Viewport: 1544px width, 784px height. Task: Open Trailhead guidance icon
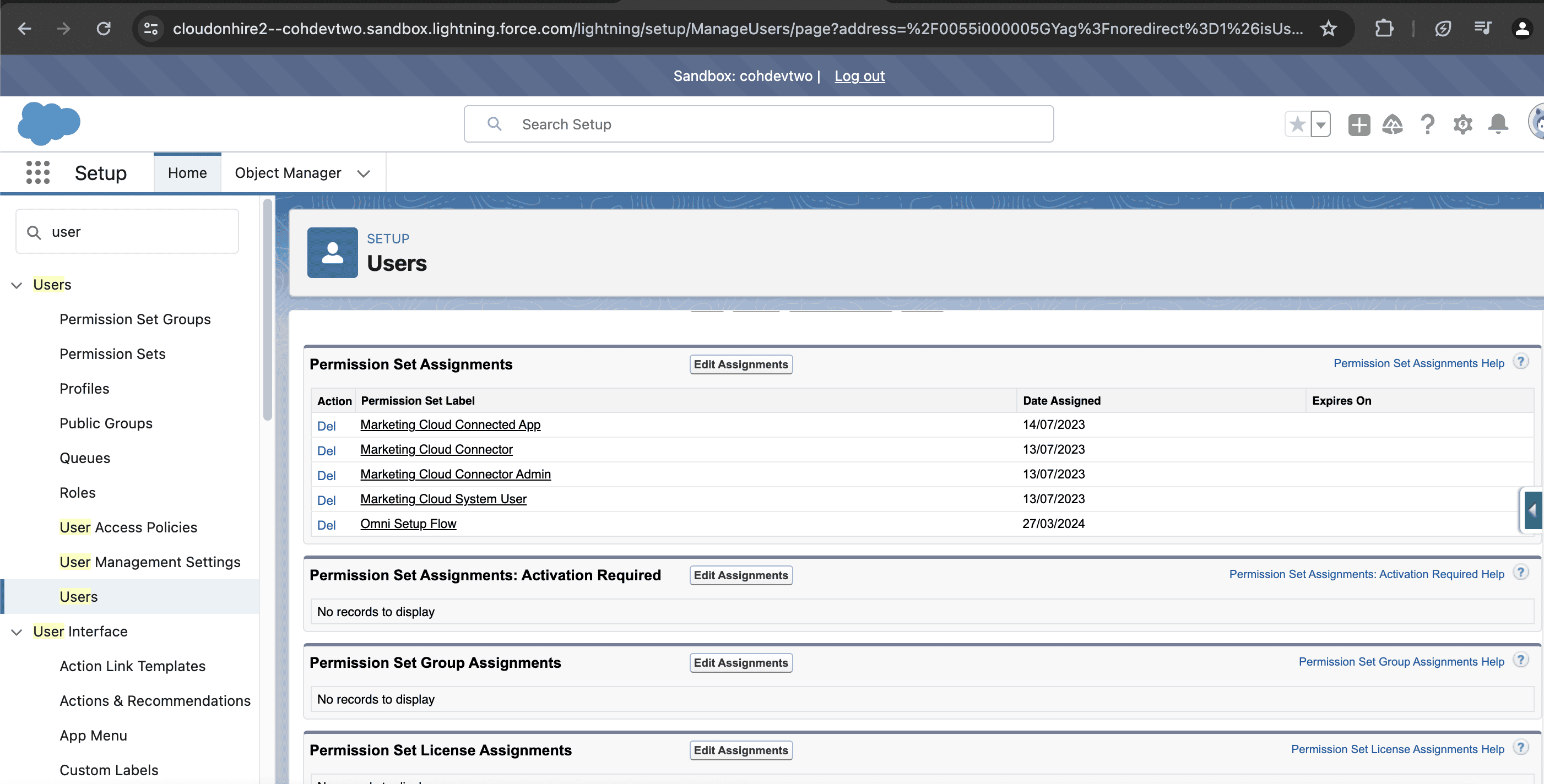point(1393,124)
